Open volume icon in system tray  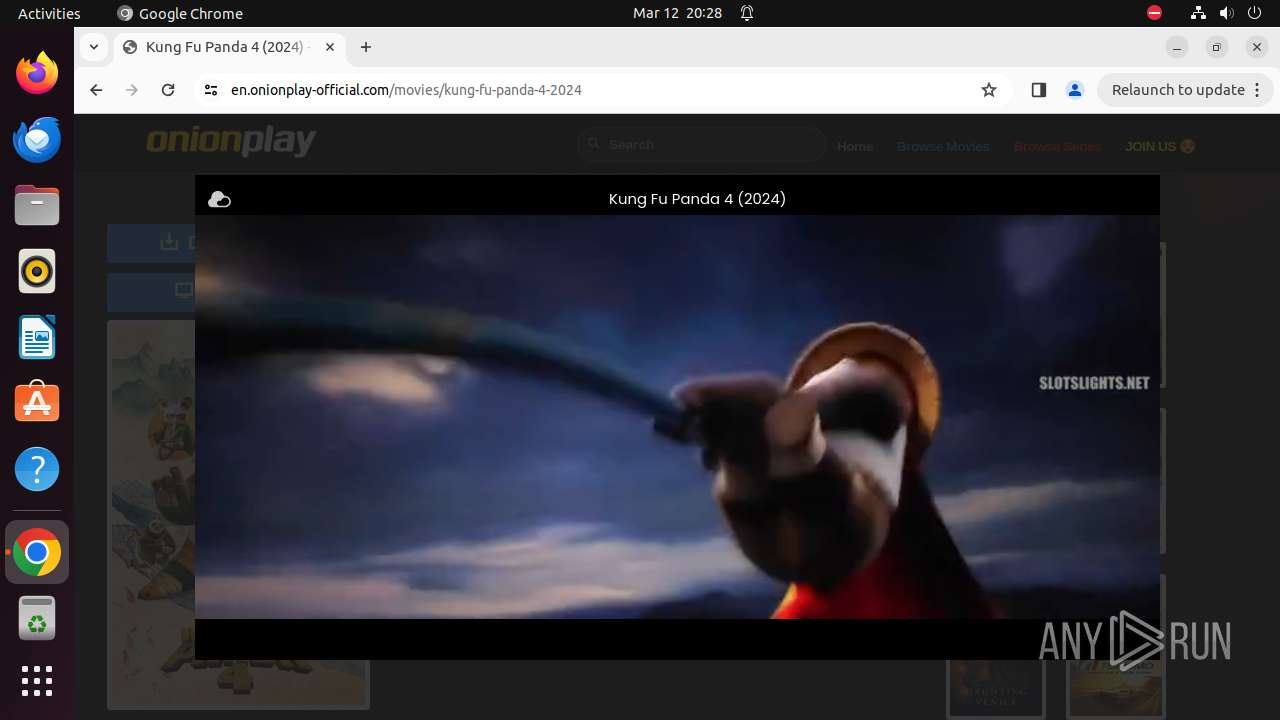[x=1226, y=13]
